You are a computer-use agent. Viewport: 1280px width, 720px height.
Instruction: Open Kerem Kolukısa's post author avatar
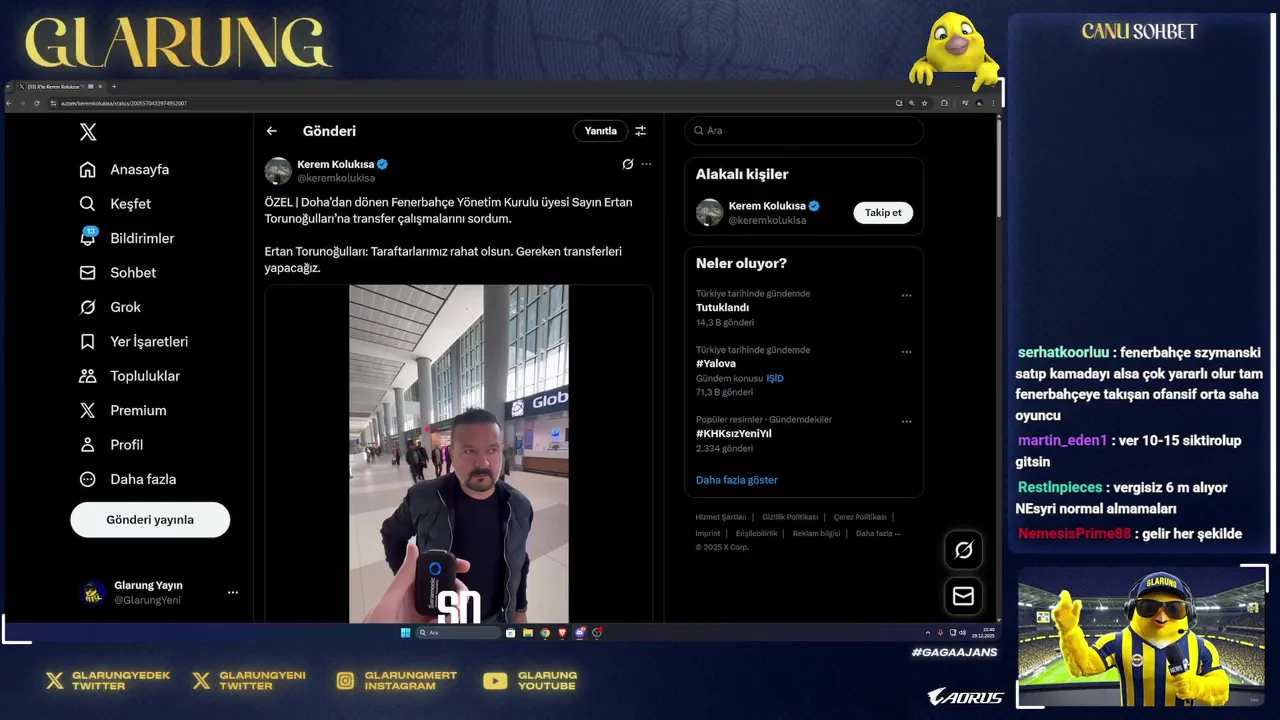278,170
